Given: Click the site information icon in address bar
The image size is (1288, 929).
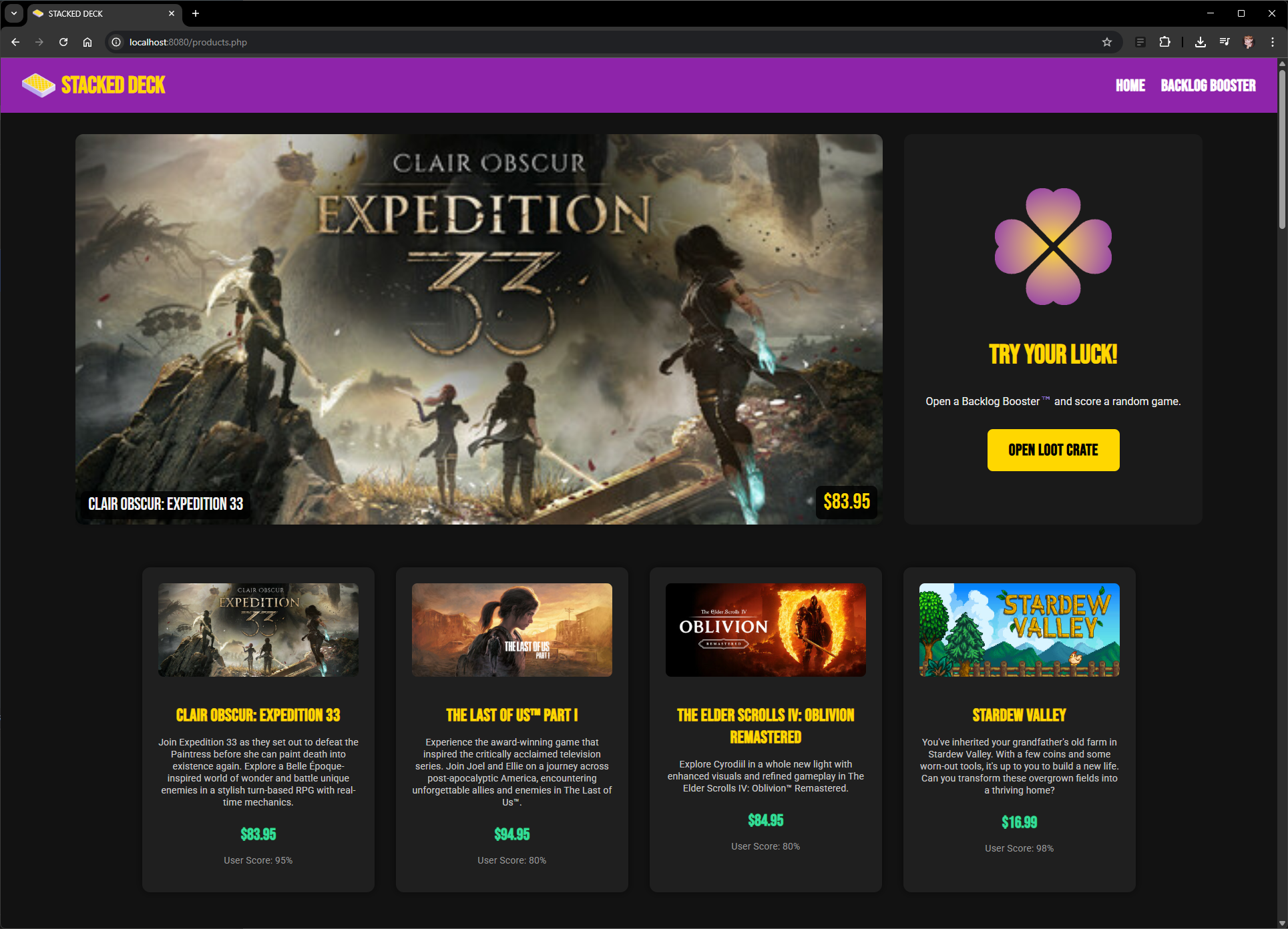Looking at the screenshot, I should (116, 42).
